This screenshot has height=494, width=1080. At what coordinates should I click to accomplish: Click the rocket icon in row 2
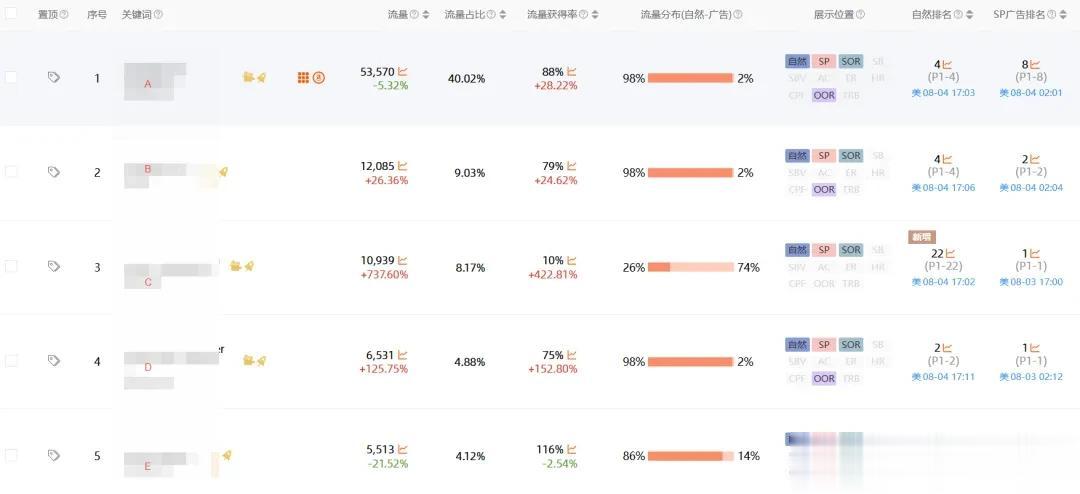tap(224, 172)
